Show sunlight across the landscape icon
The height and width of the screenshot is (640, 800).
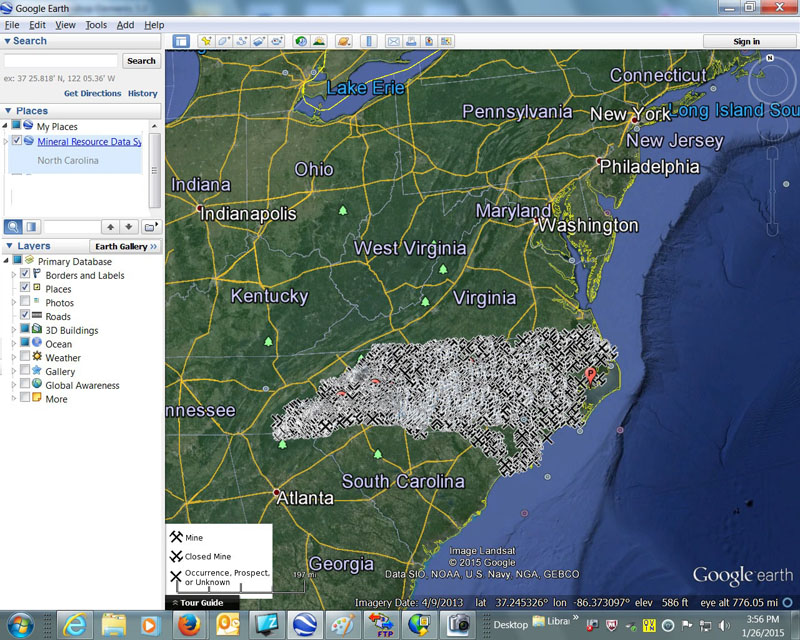pos(319,41)
